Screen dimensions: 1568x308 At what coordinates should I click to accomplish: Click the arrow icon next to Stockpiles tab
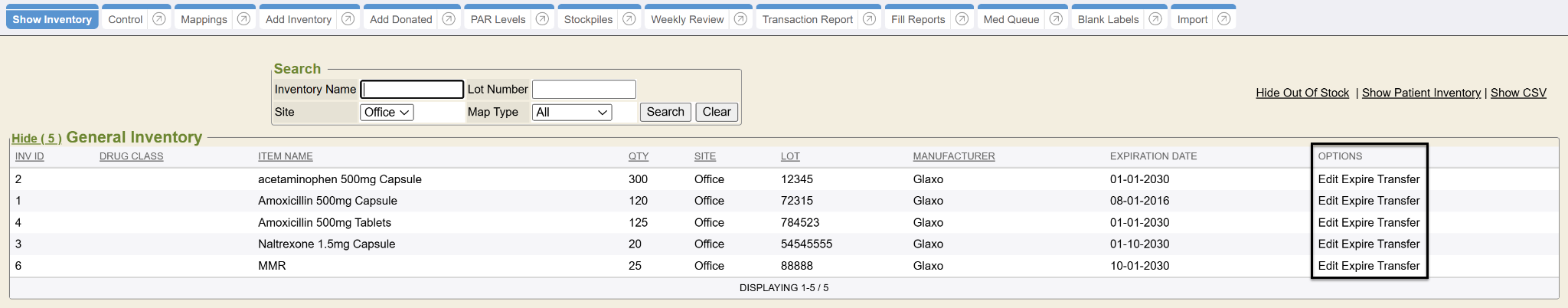coord(629,19)
